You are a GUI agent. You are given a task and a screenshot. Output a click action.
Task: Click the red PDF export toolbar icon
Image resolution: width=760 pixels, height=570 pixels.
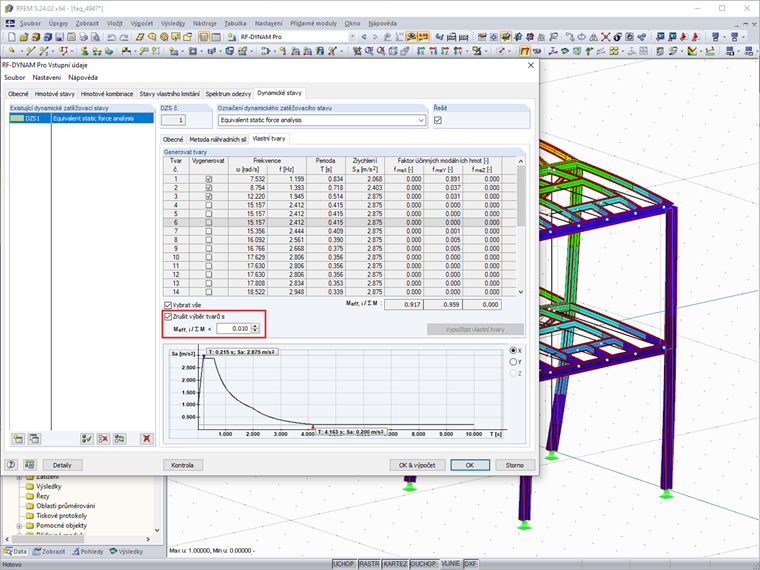pos(684,37)
